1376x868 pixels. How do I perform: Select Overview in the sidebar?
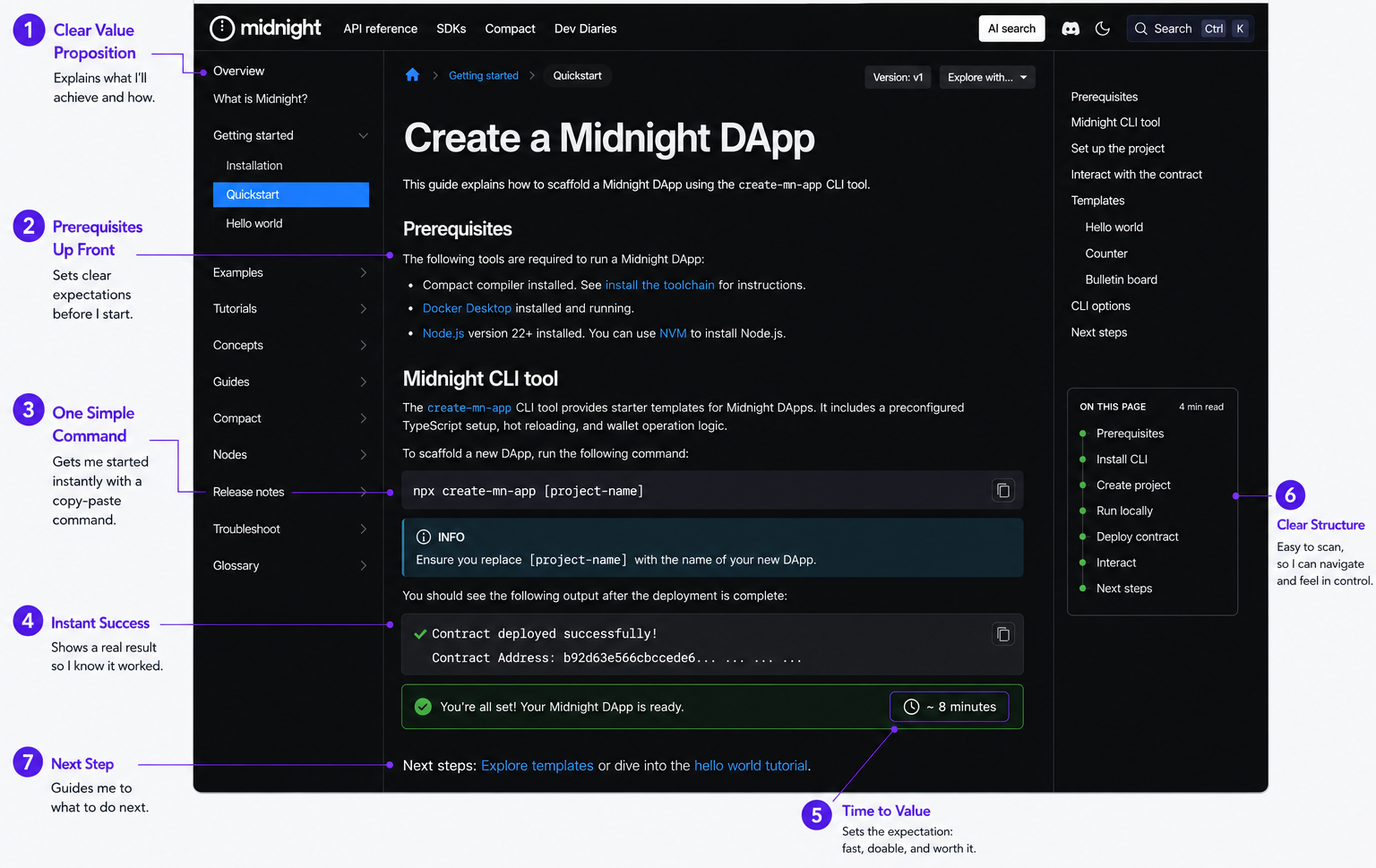[238, 71]
